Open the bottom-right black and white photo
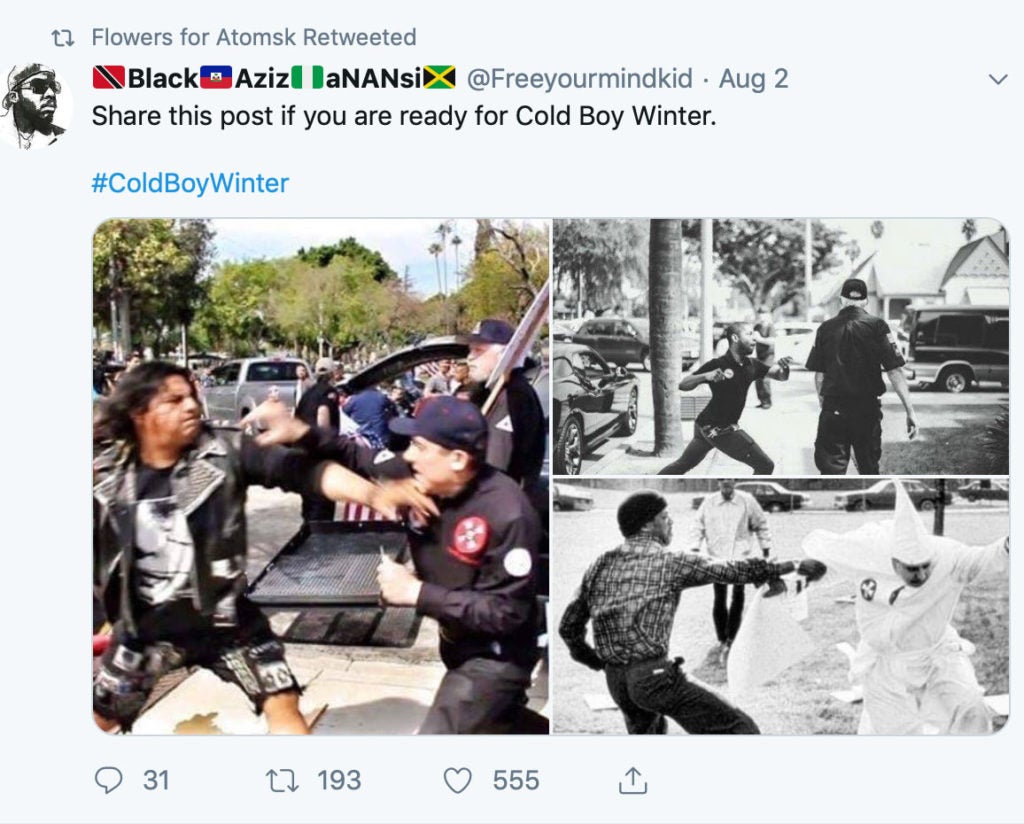The width and height of the screenshot is (1024, 824). coord(781,607)
